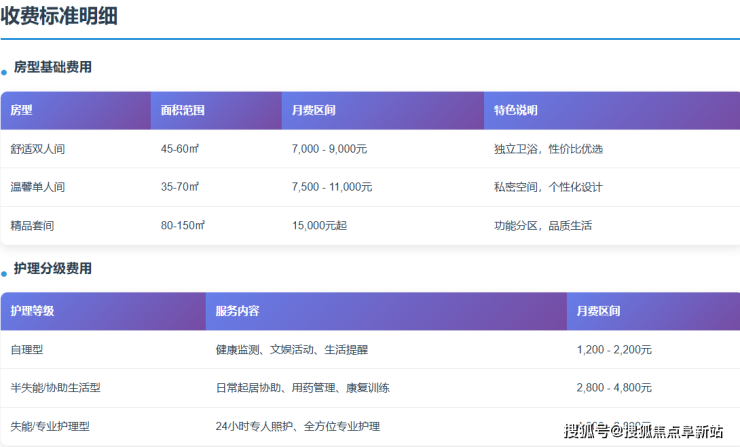740x447 pixels.
Task: Click the 房型 column header
Action: point(22,111)
